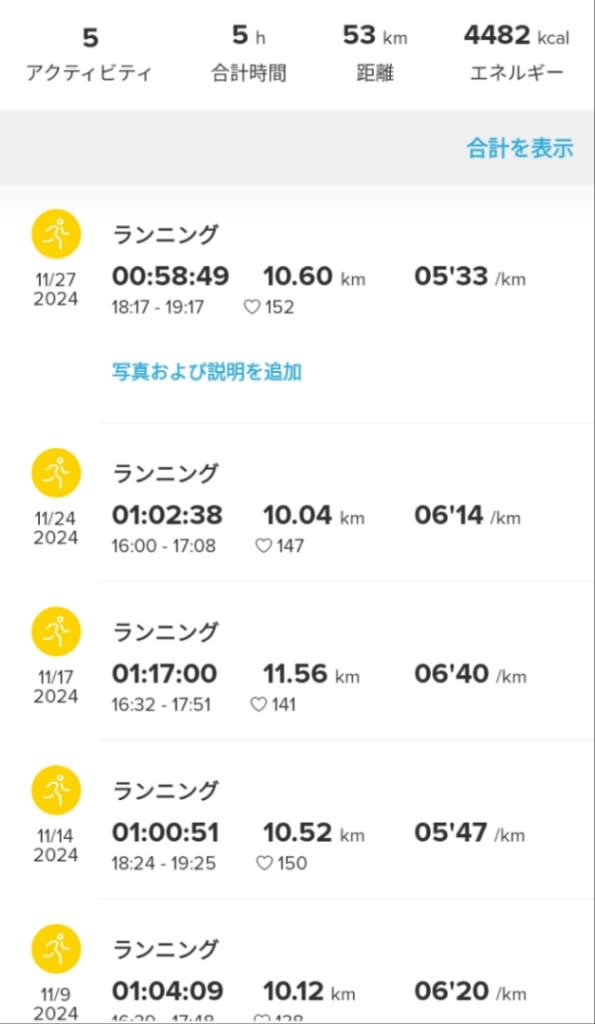Image resolution: width=595 pixels, height=1024 pixels.
Task: Click the heart icon beside 152 bpm
Action: tap(252, 306)
